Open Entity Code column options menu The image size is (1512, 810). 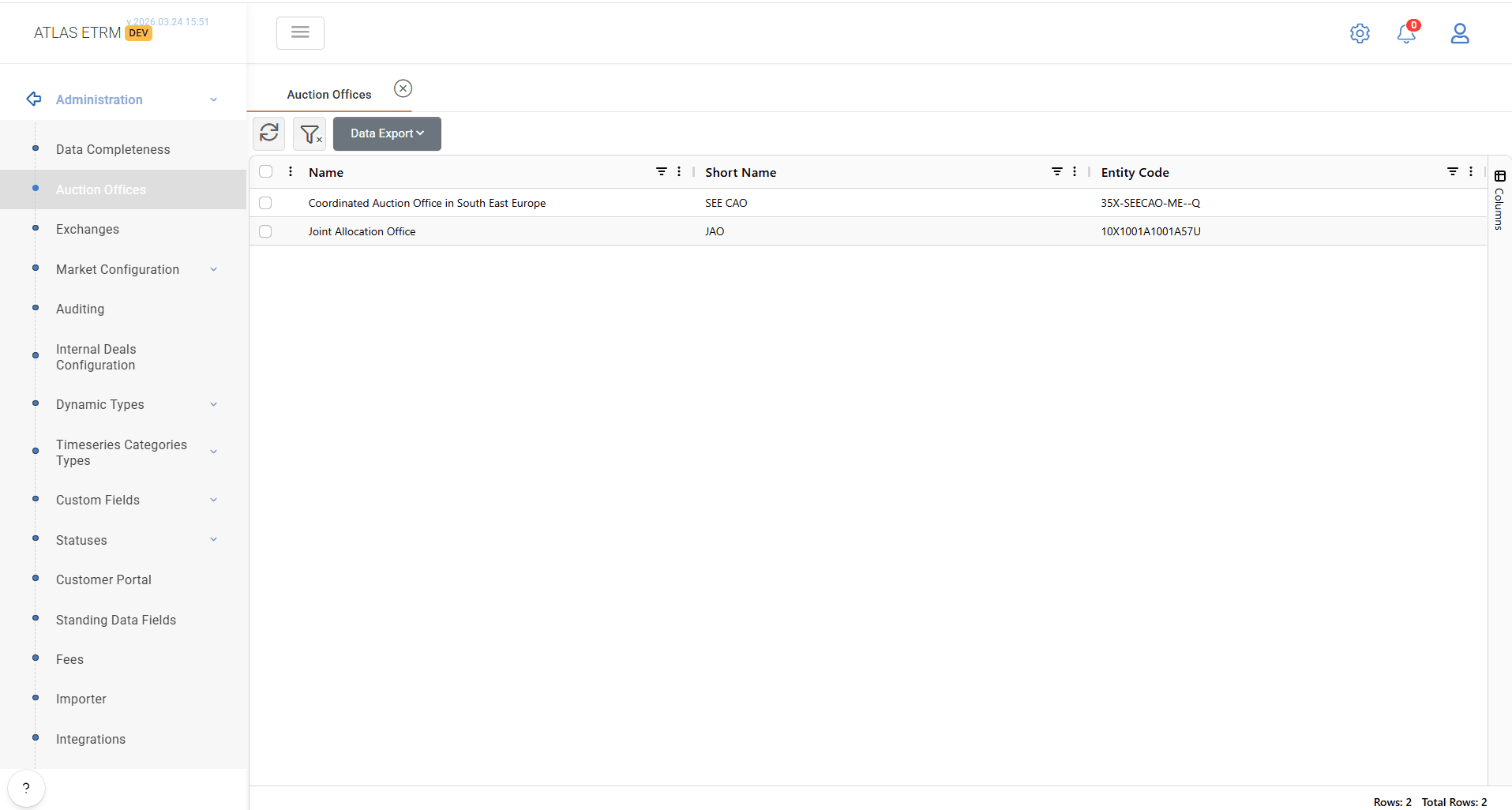click(1471, 171)
